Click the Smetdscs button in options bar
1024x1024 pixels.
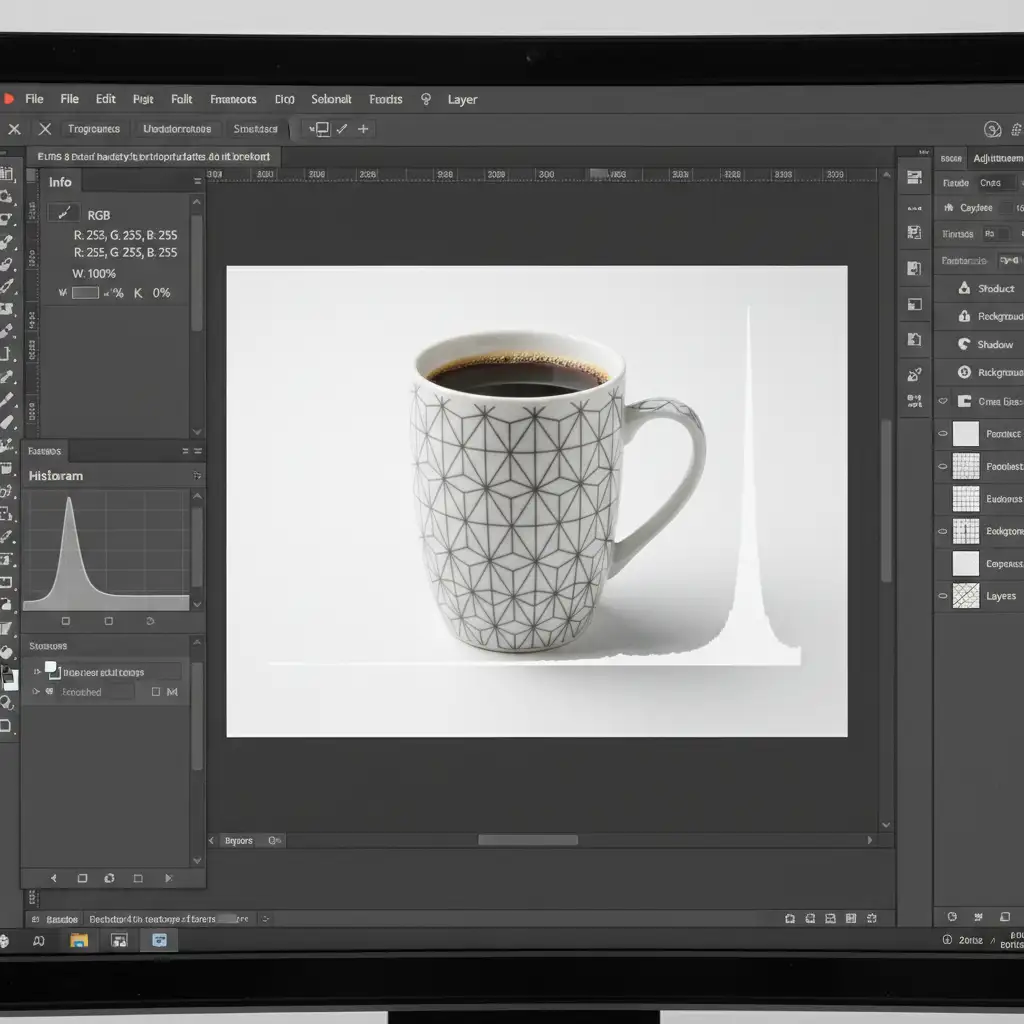click(255, 129)
